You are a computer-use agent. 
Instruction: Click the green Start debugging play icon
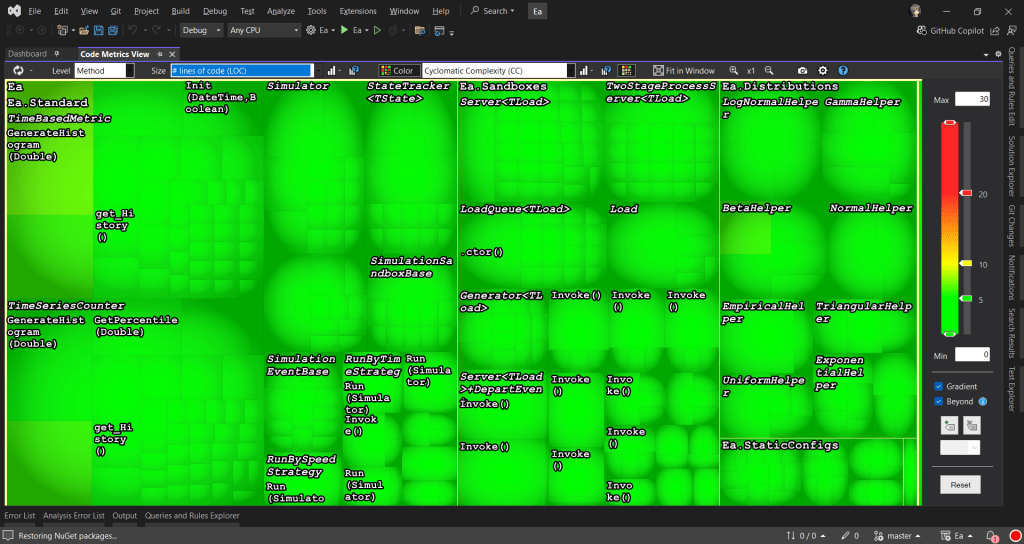tap(344, 30)
